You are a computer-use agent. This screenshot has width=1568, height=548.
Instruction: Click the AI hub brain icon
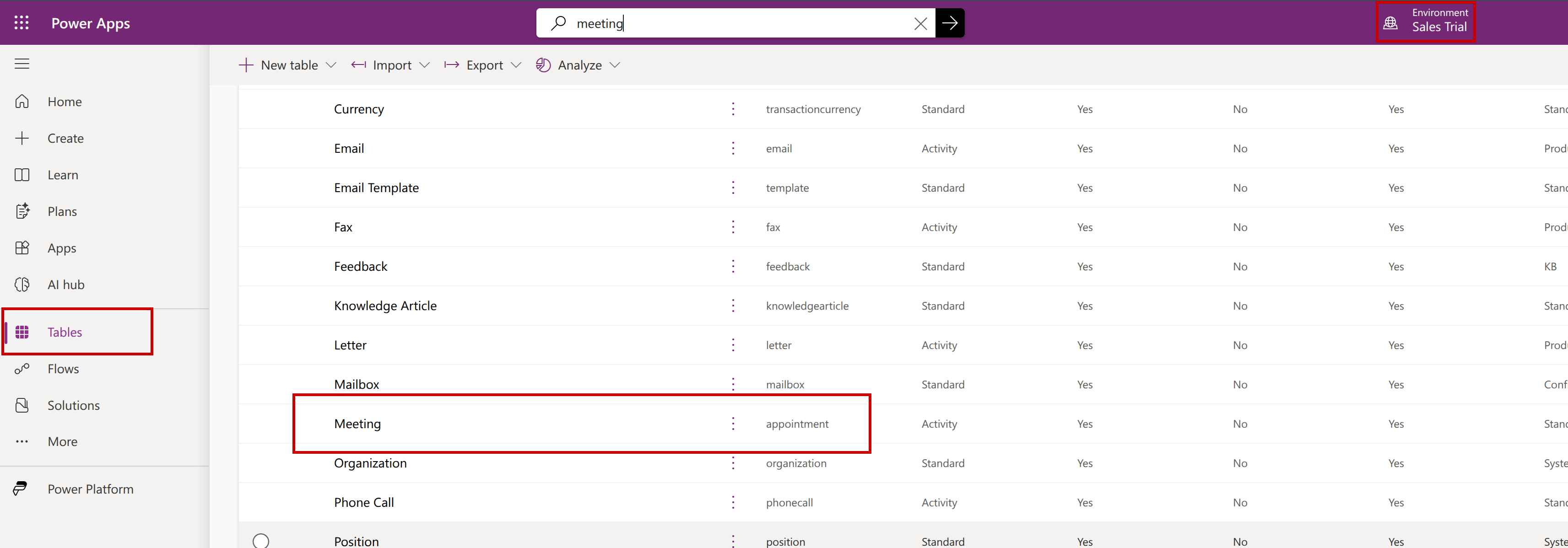tap(22, 285)
